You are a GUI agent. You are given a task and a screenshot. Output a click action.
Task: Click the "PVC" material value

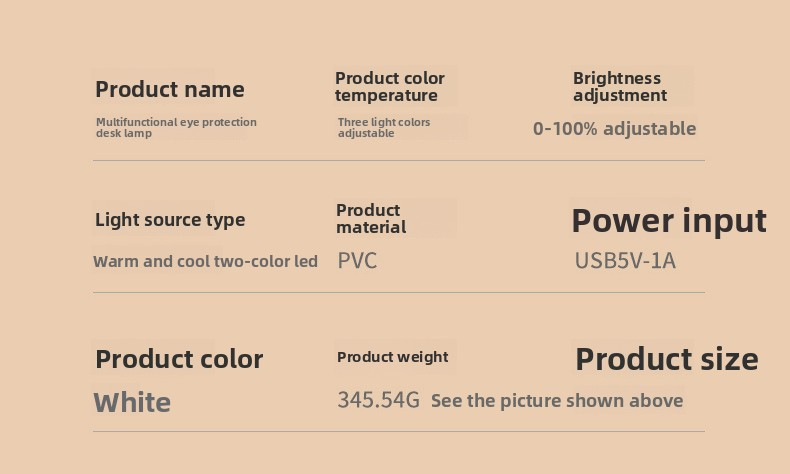[357, 261]
